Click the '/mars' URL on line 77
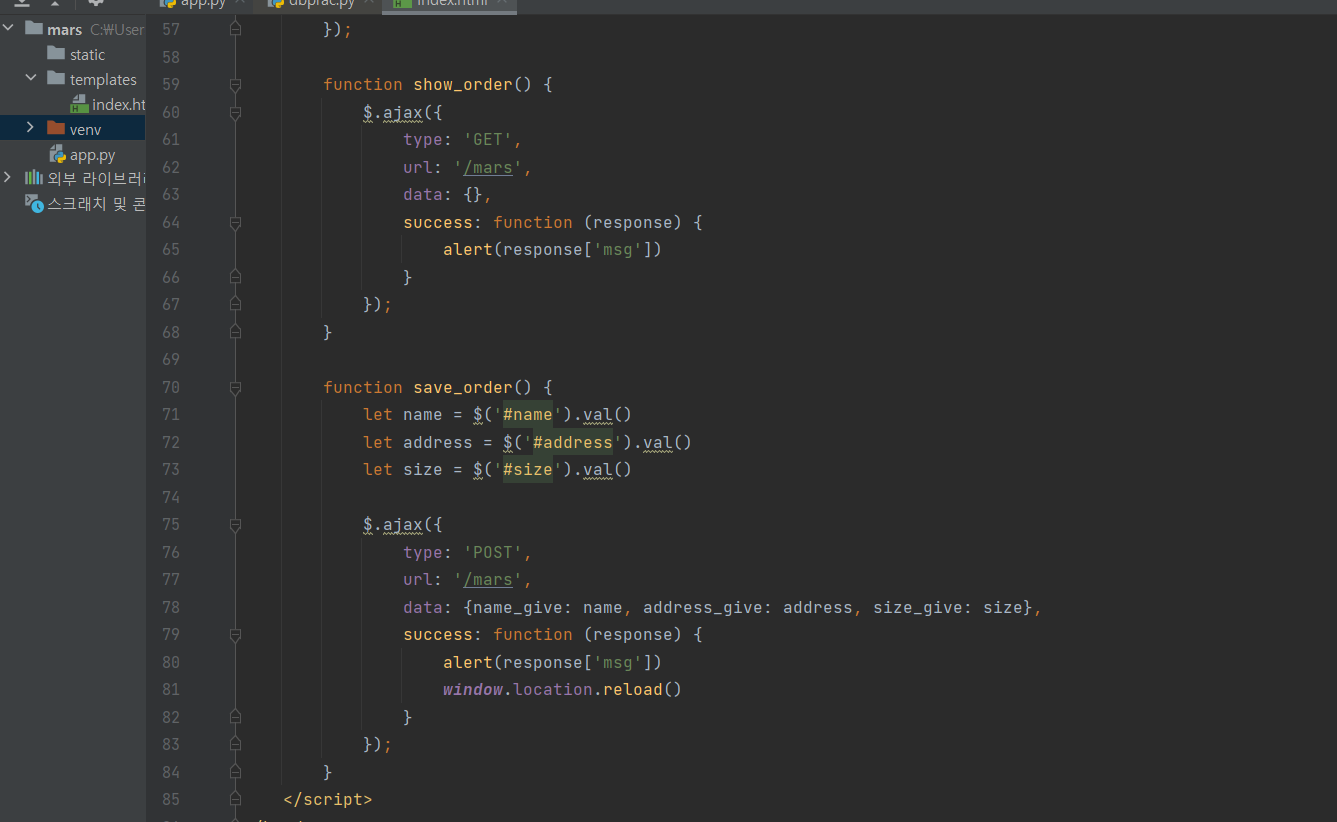This screenshot has height=822, width=1337. click(488, 580)
